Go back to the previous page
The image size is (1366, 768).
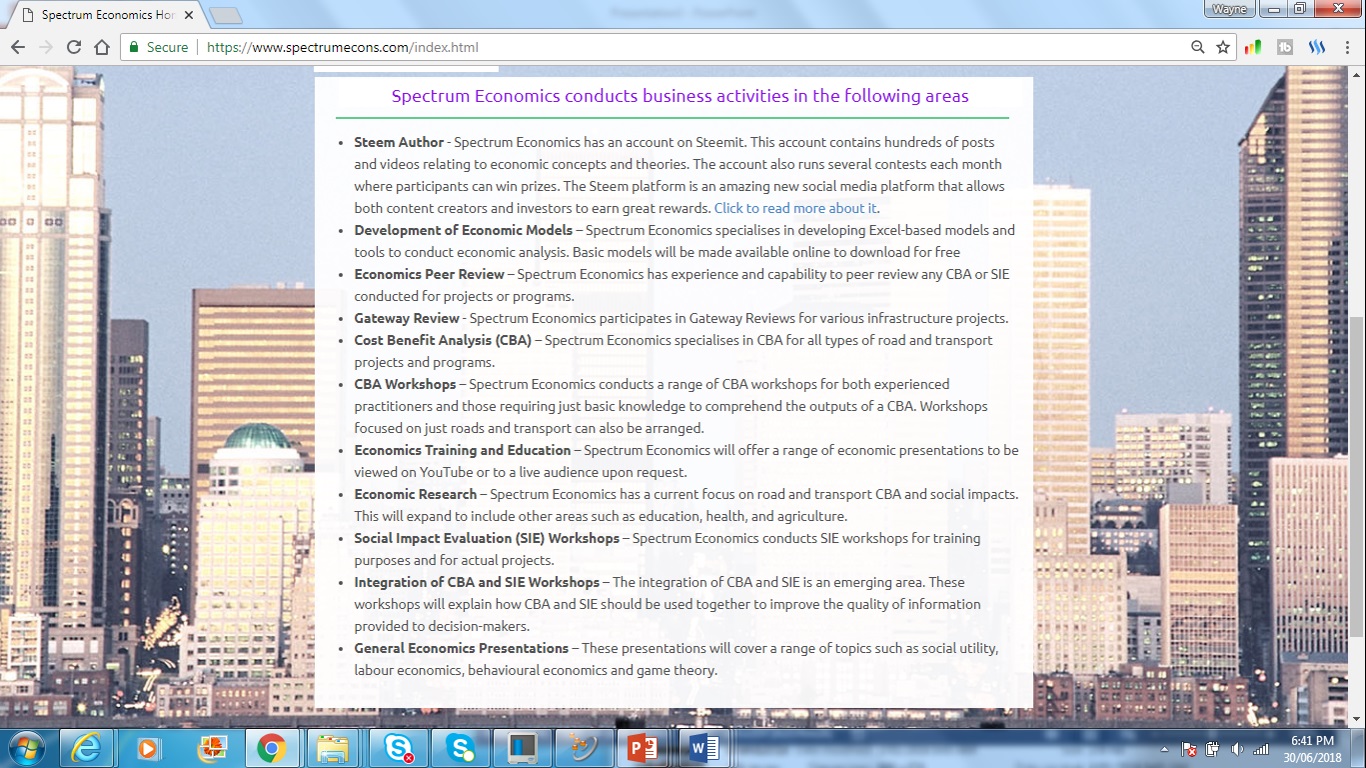click(x=18, y=47)
